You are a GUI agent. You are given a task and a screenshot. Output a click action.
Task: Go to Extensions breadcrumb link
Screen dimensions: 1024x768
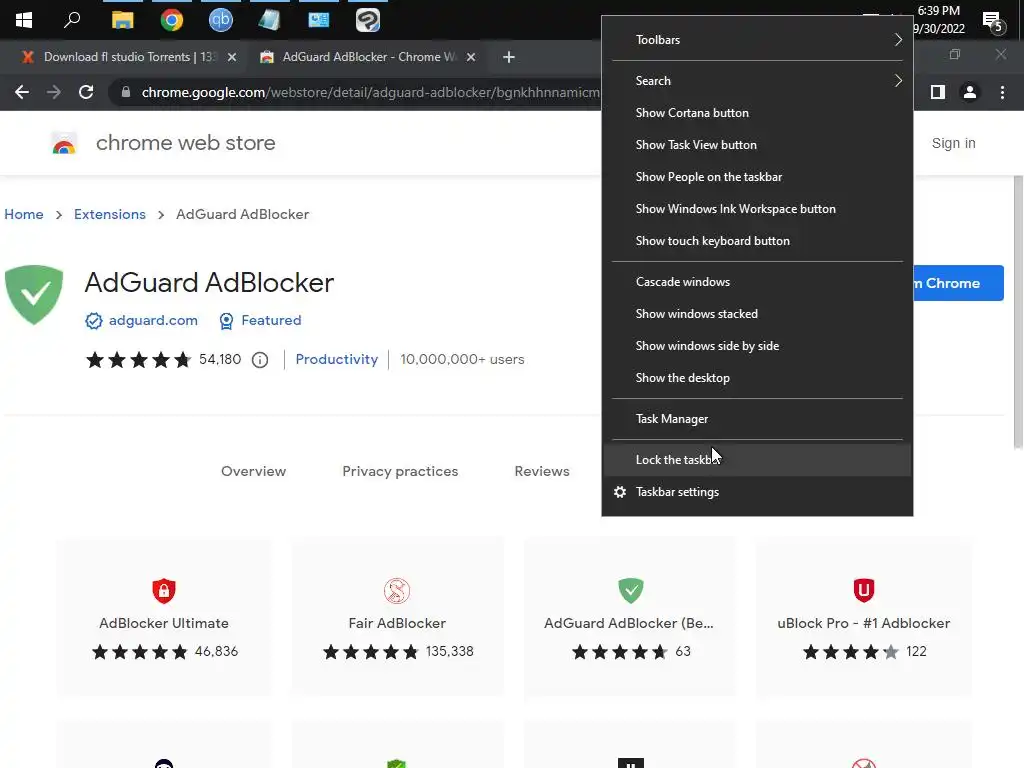click(x=110, y=214)
